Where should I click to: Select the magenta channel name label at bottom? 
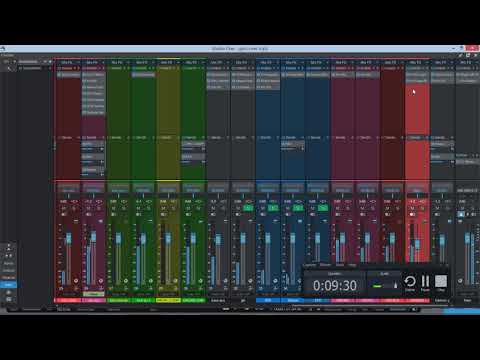click(x=93, y=300)
